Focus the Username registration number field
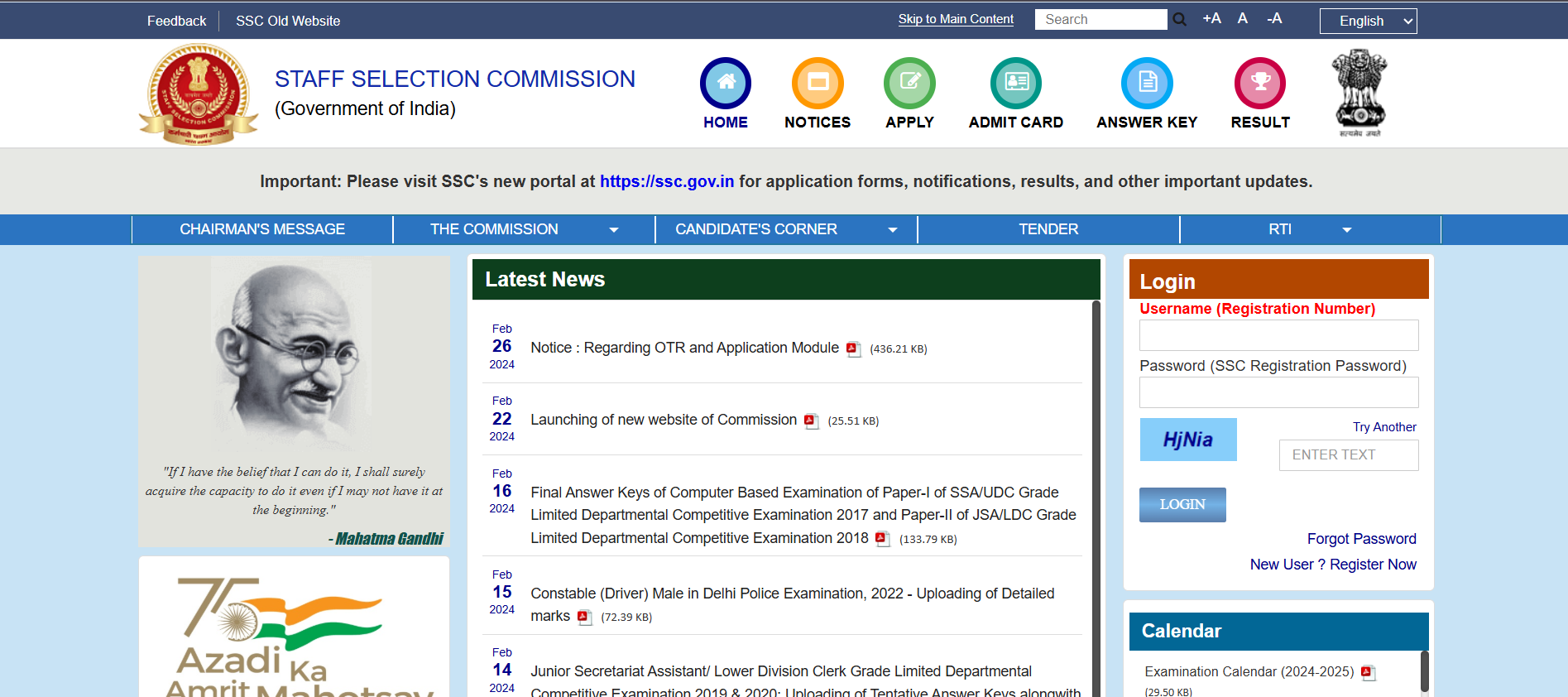This screenshot has height=697, width=1568. pos(1278,335)
